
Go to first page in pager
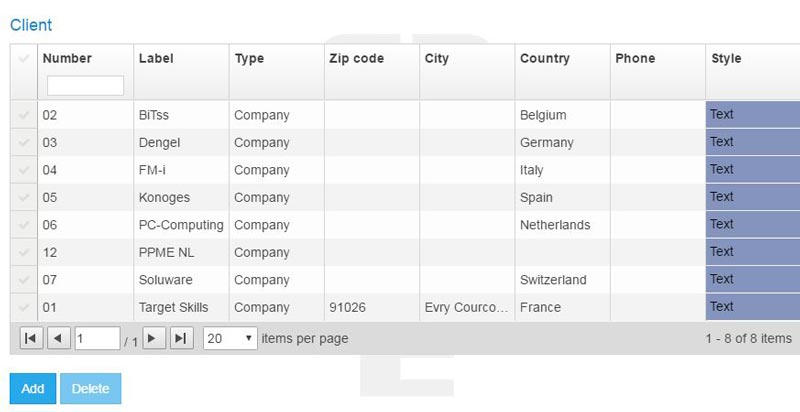pyautogui.click(x=31, y=339)
